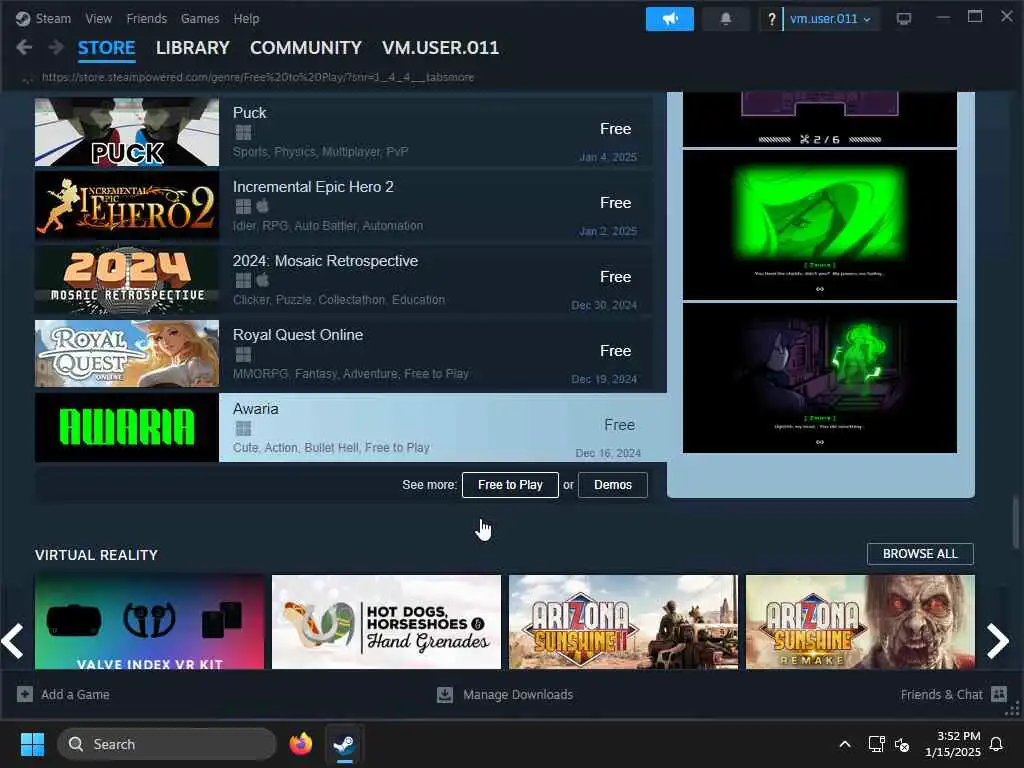
Task: Click the Demos button
Action: click(x=613, y=485)
